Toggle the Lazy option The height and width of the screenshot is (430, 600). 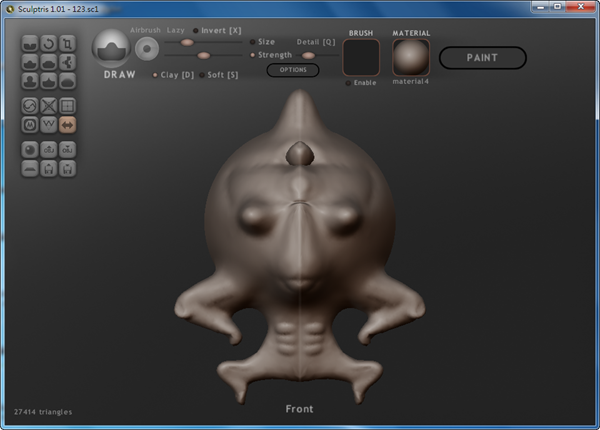tap(176, 30)
